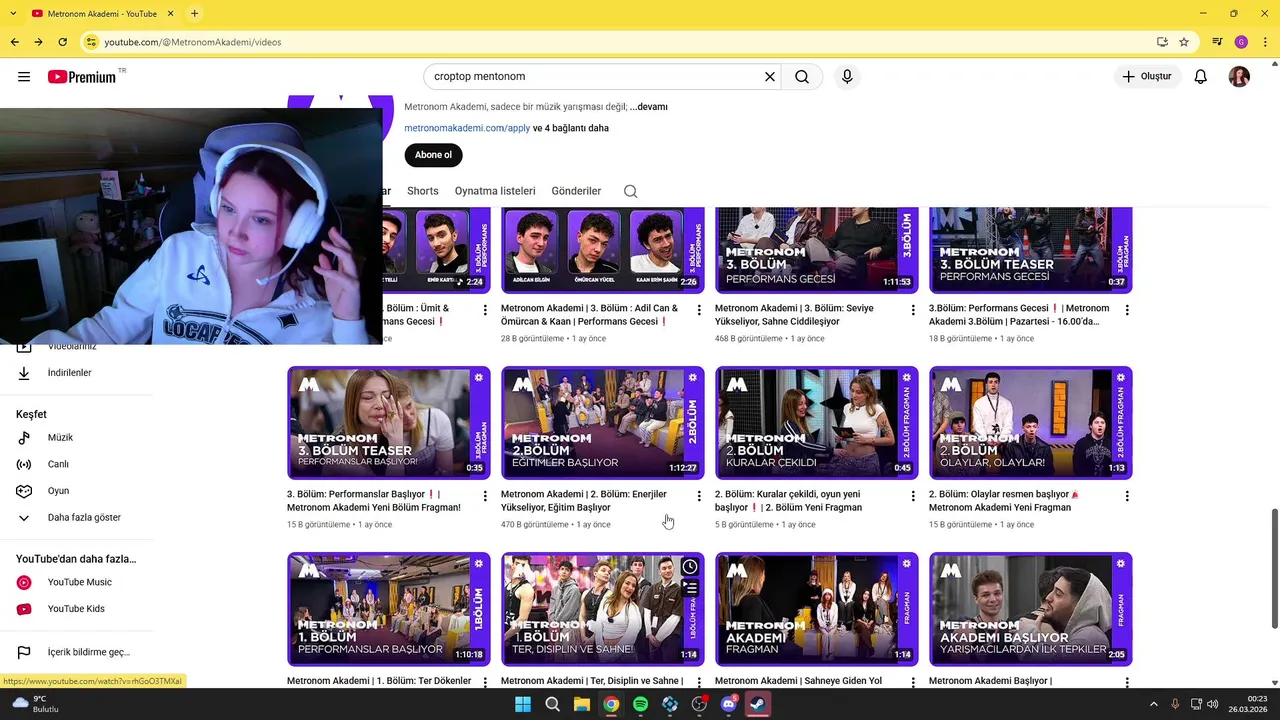Open YouTube Kids from sidebar
Image resolution: width=1280 pixels, height=720 pixels.
(x=76, y=609)
